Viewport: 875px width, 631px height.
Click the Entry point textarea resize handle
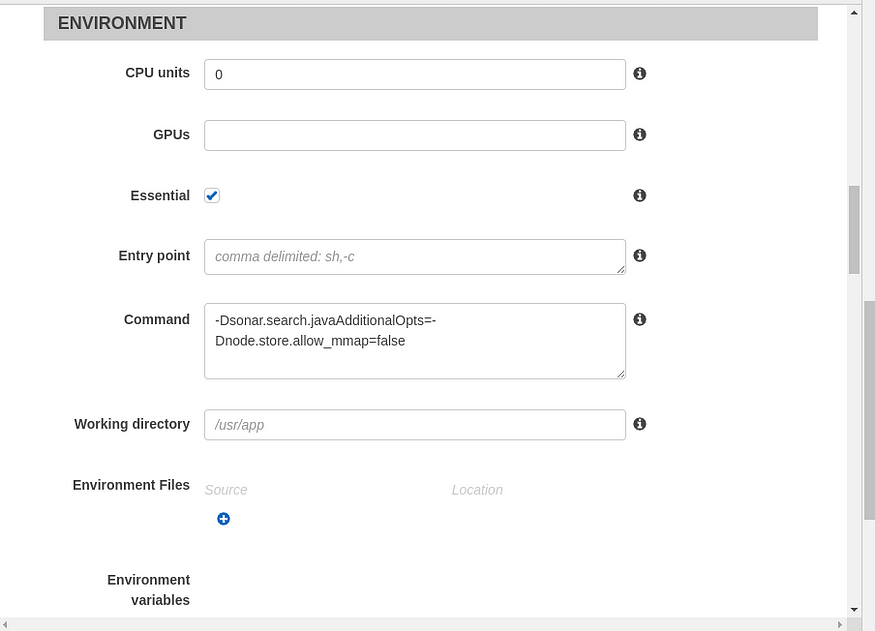[621, 269]
